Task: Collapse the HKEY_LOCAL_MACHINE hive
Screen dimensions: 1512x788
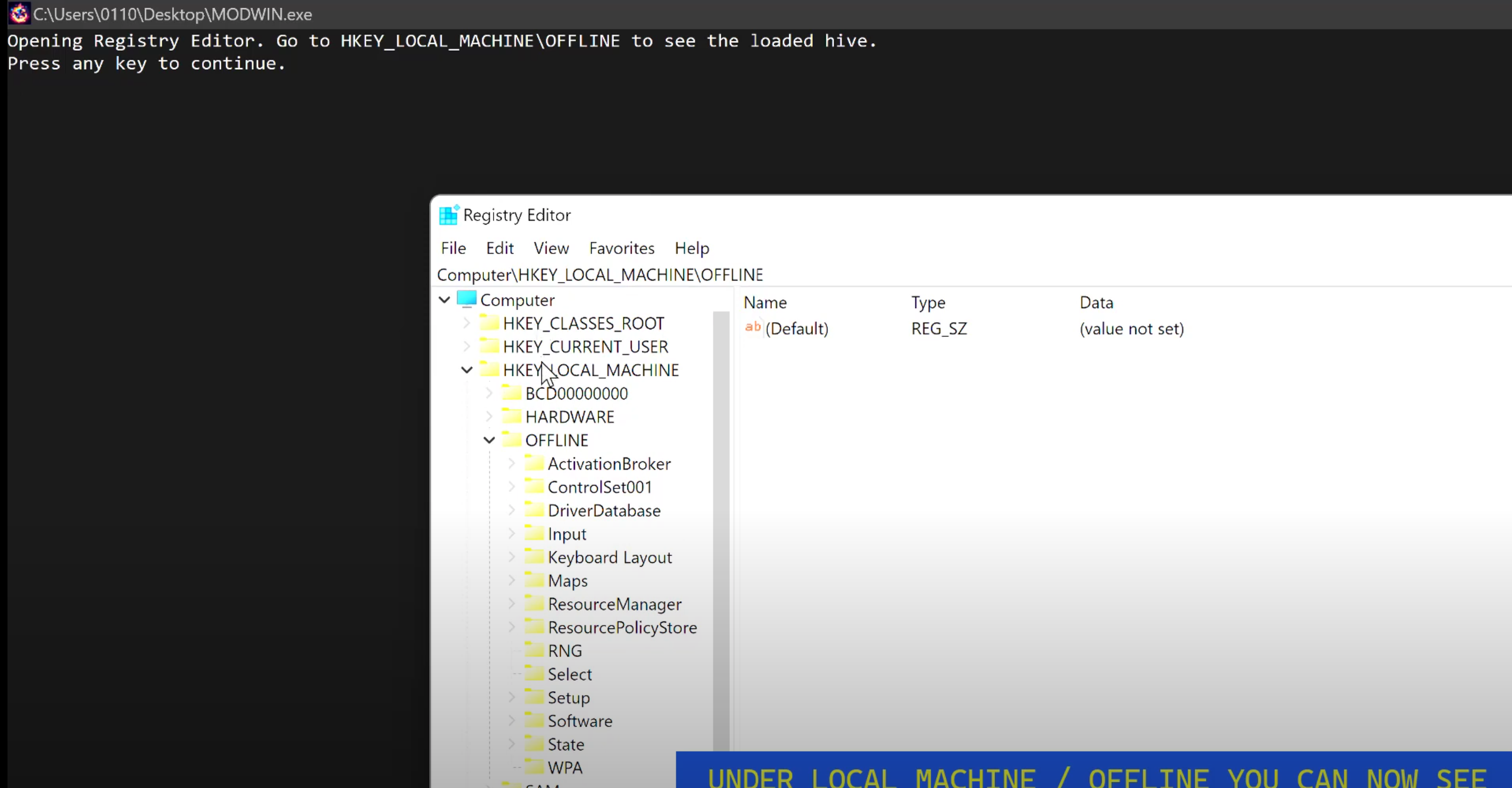Action: (x=466, y=370)
